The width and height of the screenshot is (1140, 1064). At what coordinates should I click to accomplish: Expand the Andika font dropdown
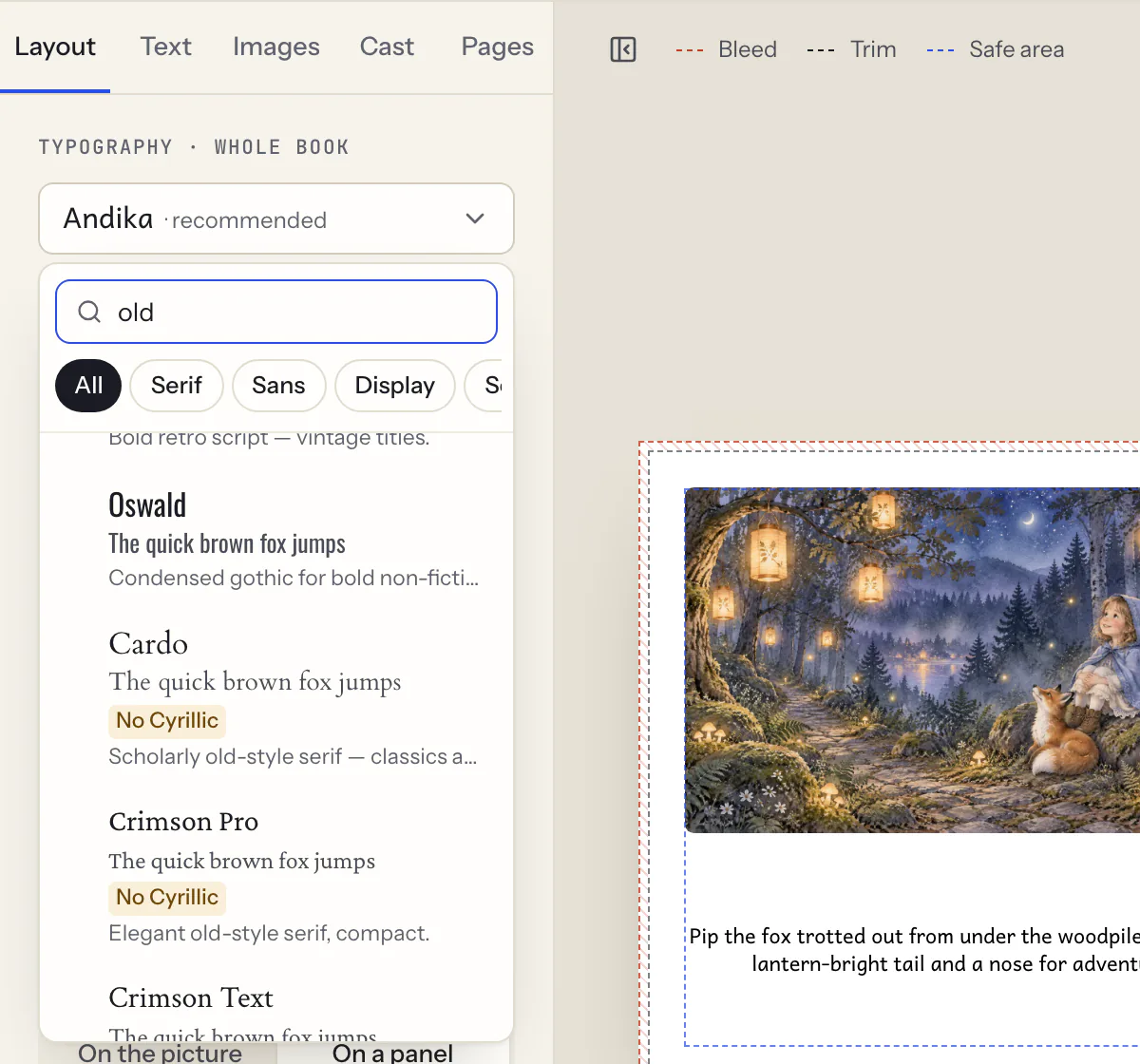click(276, 218)
